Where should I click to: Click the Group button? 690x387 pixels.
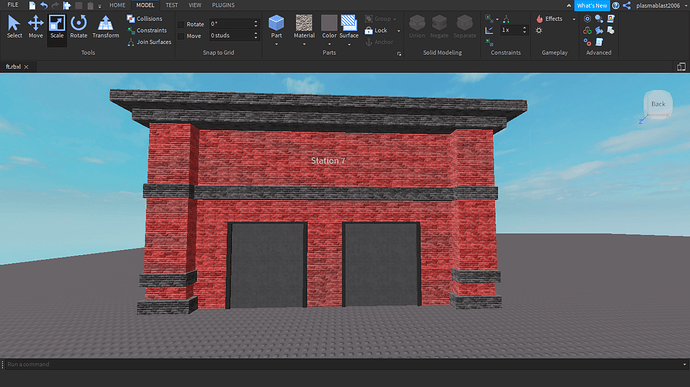pyautogui.click(x=378, y=19)
